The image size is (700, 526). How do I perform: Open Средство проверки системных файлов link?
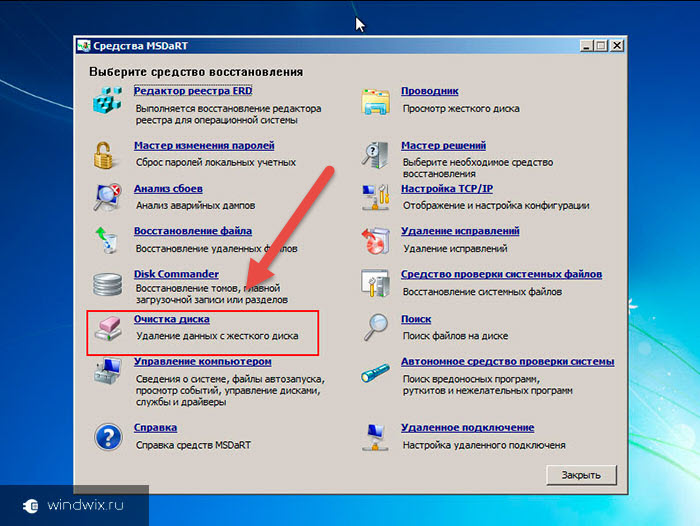(x=501, y=274)
